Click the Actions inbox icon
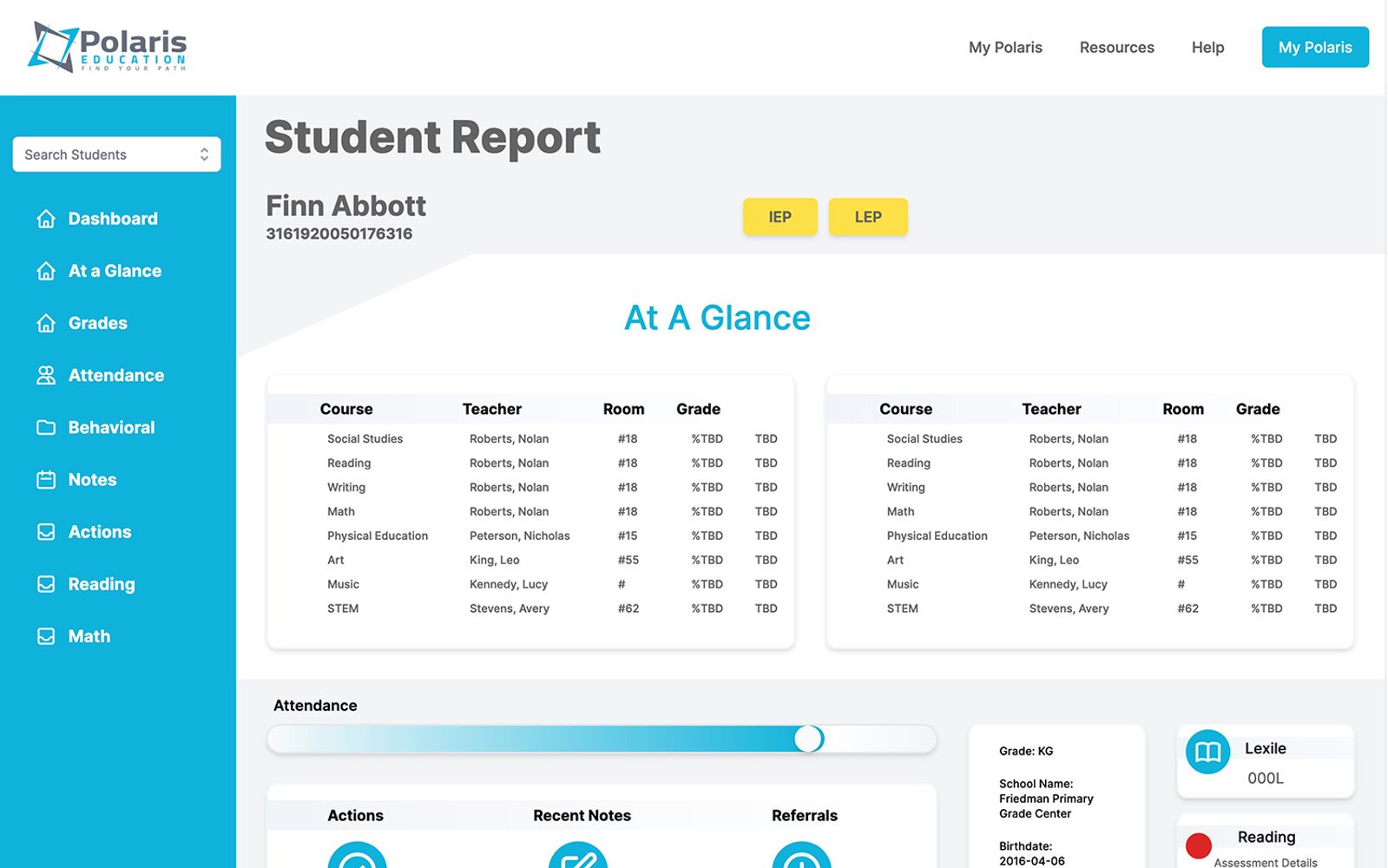This screenshot has height=868, width=1388. click(x=46, y=532)
